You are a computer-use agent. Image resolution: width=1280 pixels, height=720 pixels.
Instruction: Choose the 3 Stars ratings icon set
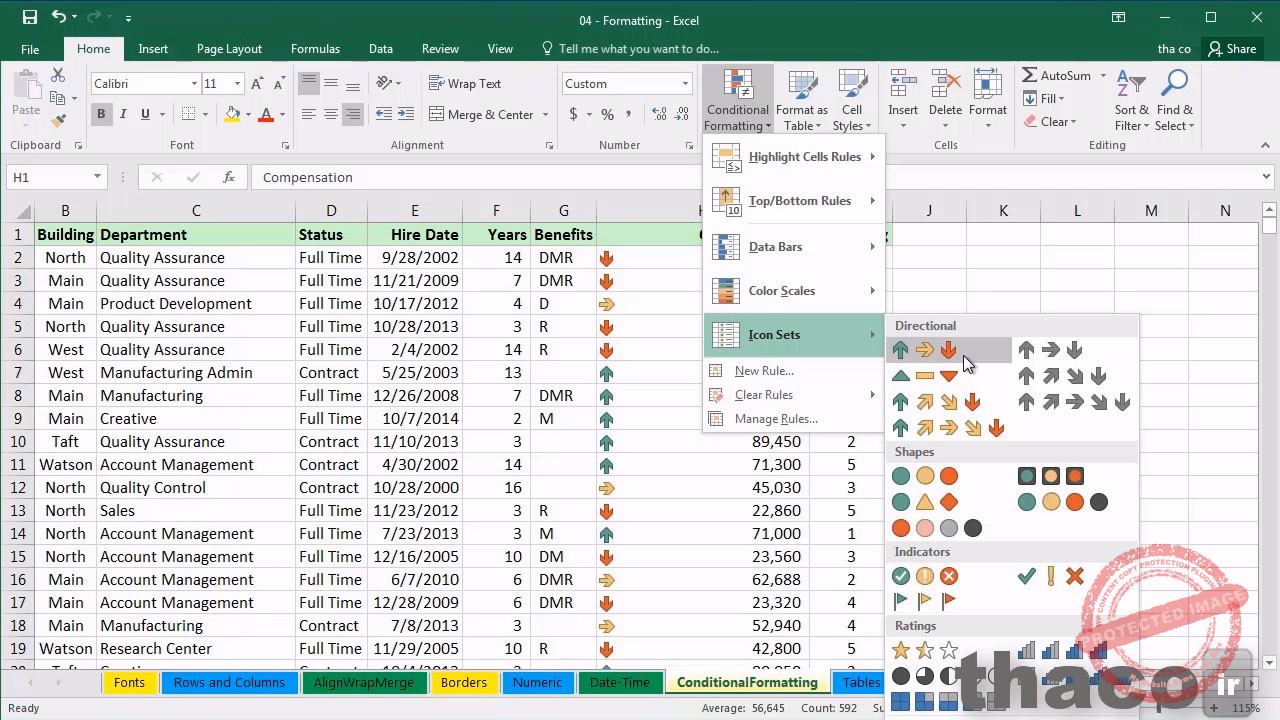925,651
